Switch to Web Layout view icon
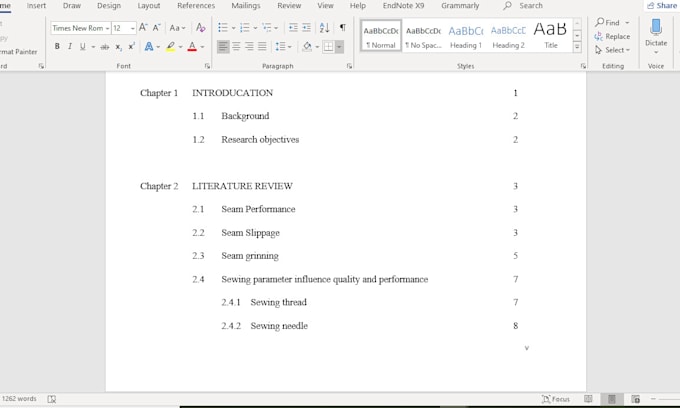The height and width of the screenshot is (408, 680). (635, 399)
